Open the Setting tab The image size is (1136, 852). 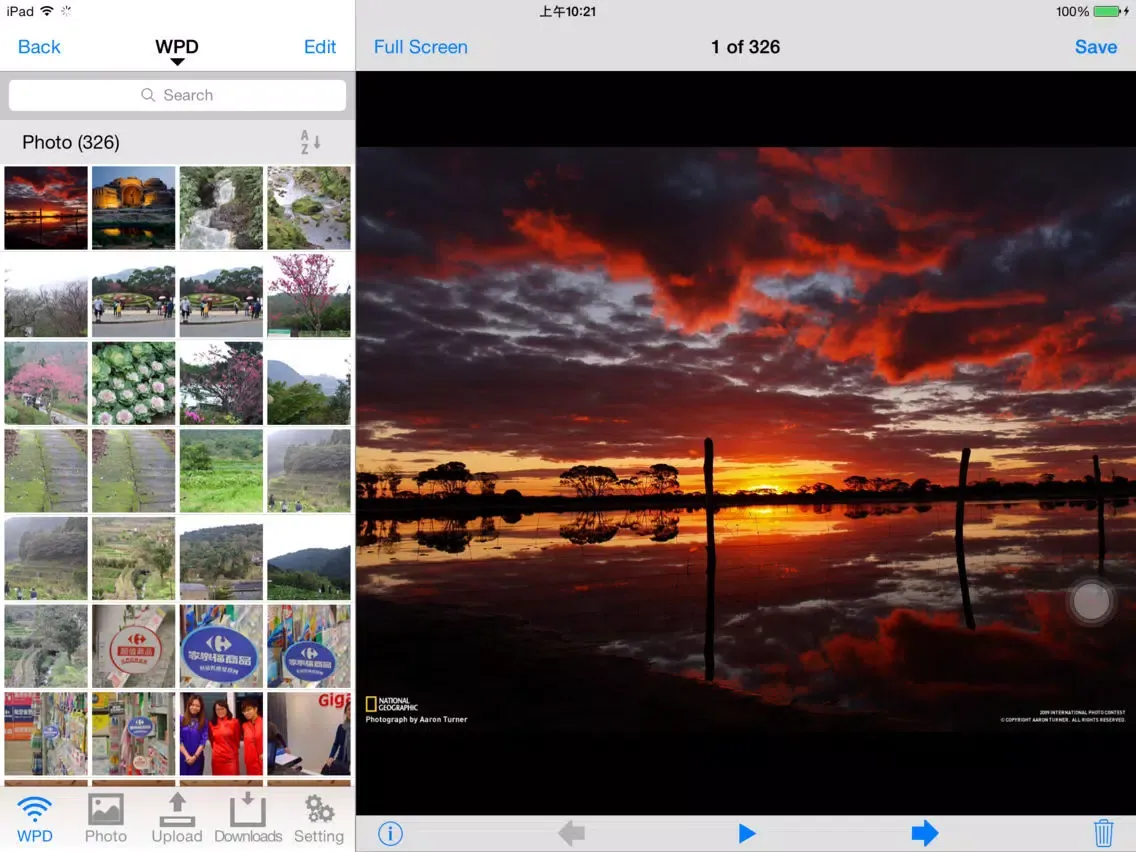pyautogui.click(x=319, y=819)
